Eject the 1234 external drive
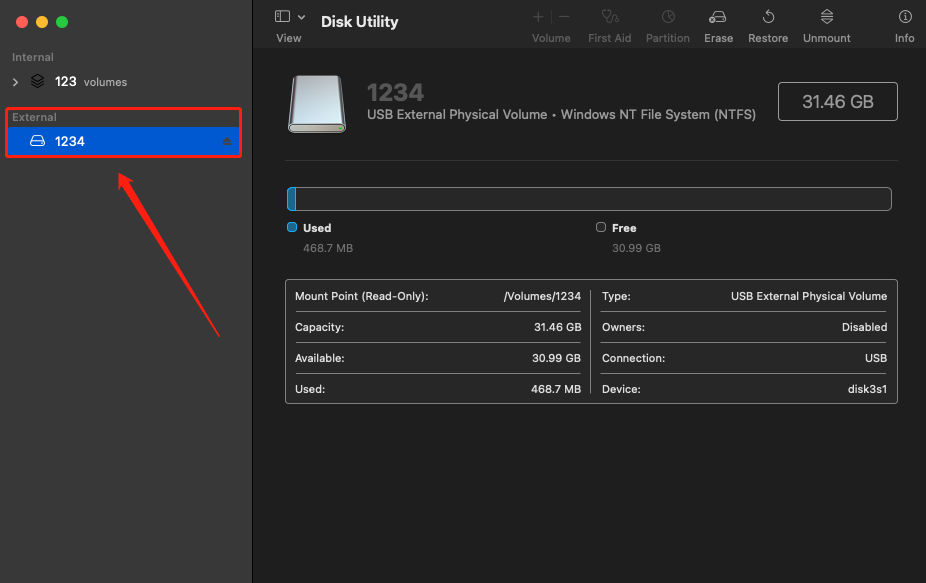The width and height of the screenshot is (926, 583). pyautogui.click(x=227, y=141)
